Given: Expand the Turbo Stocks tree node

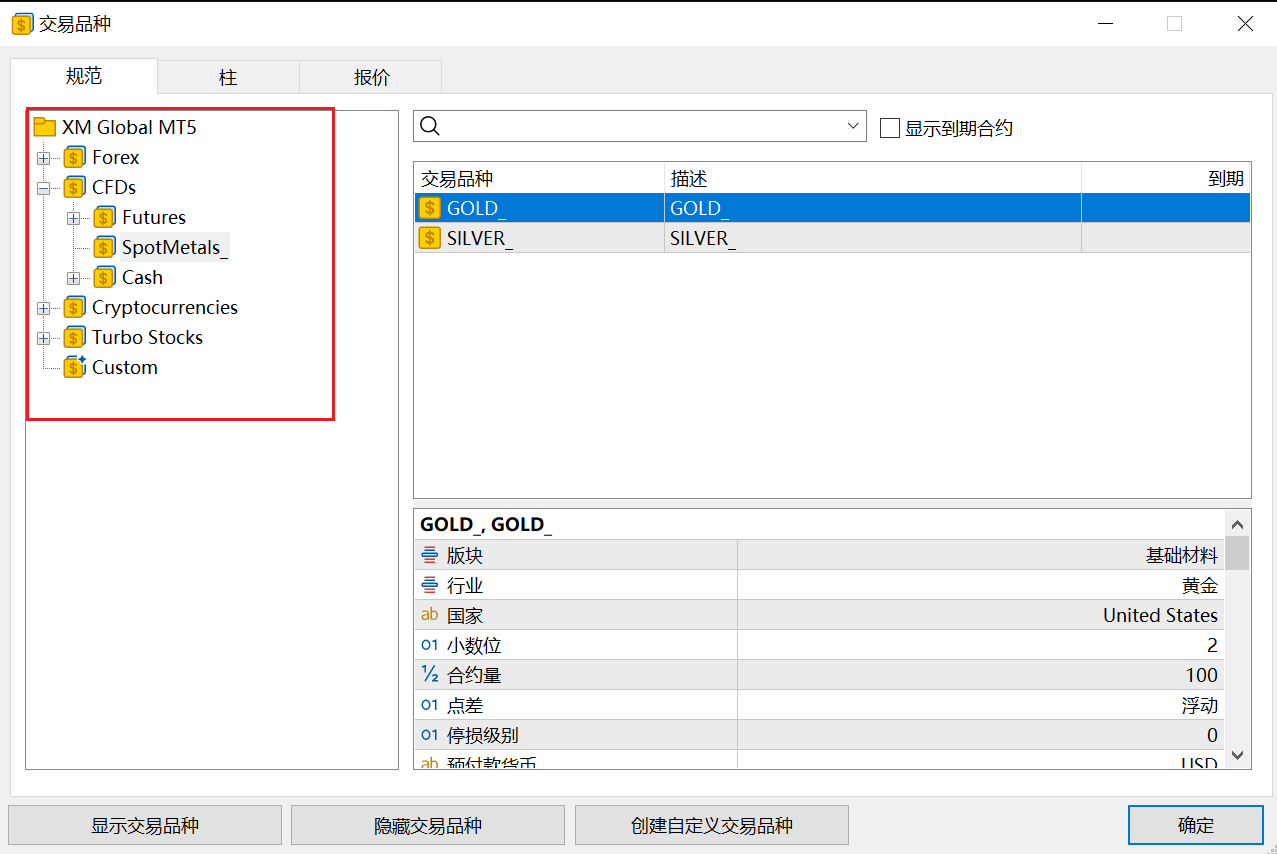Looking at the screenshot, I should (x=42, y=337).
